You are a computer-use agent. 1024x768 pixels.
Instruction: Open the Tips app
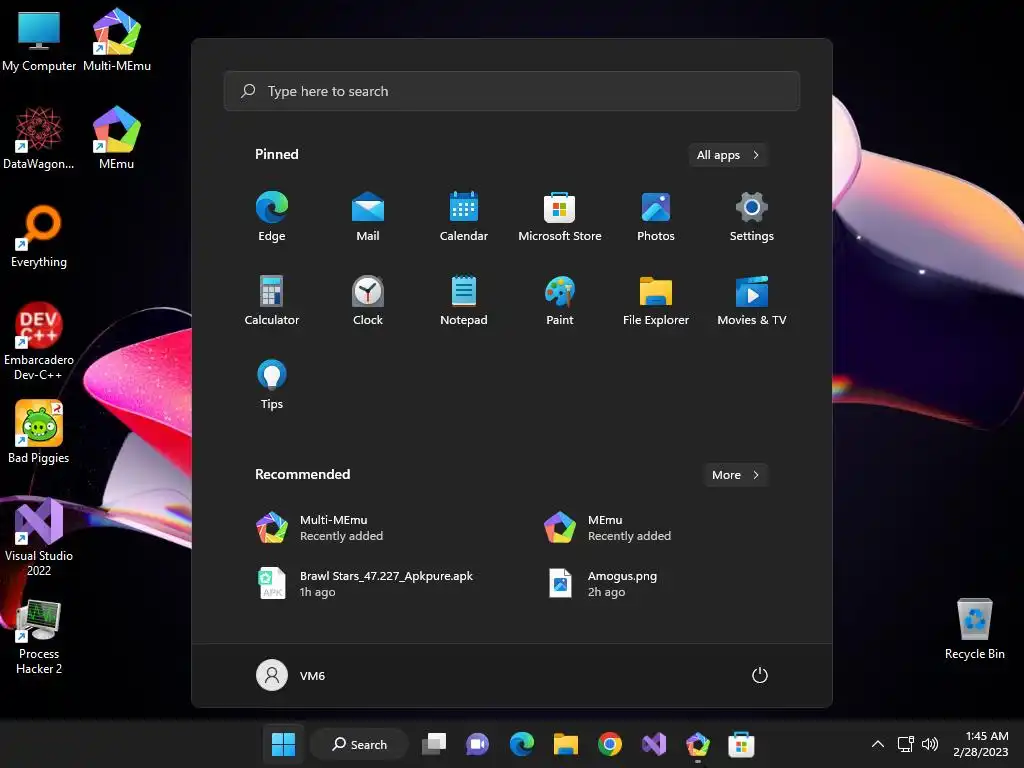(272, 385)
